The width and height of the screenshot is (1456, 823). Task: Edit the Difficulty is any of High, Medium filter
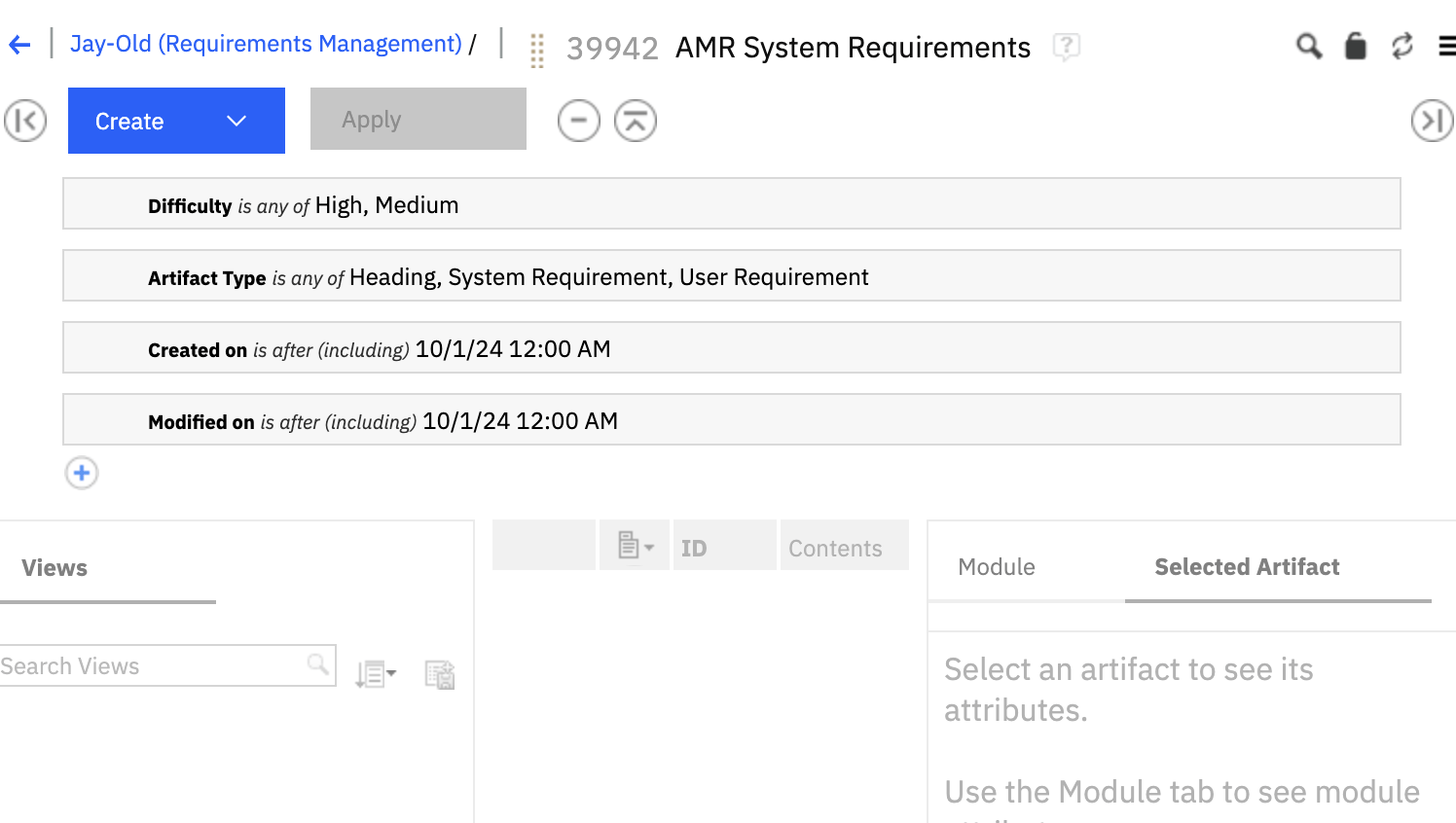tap(732, 203)
